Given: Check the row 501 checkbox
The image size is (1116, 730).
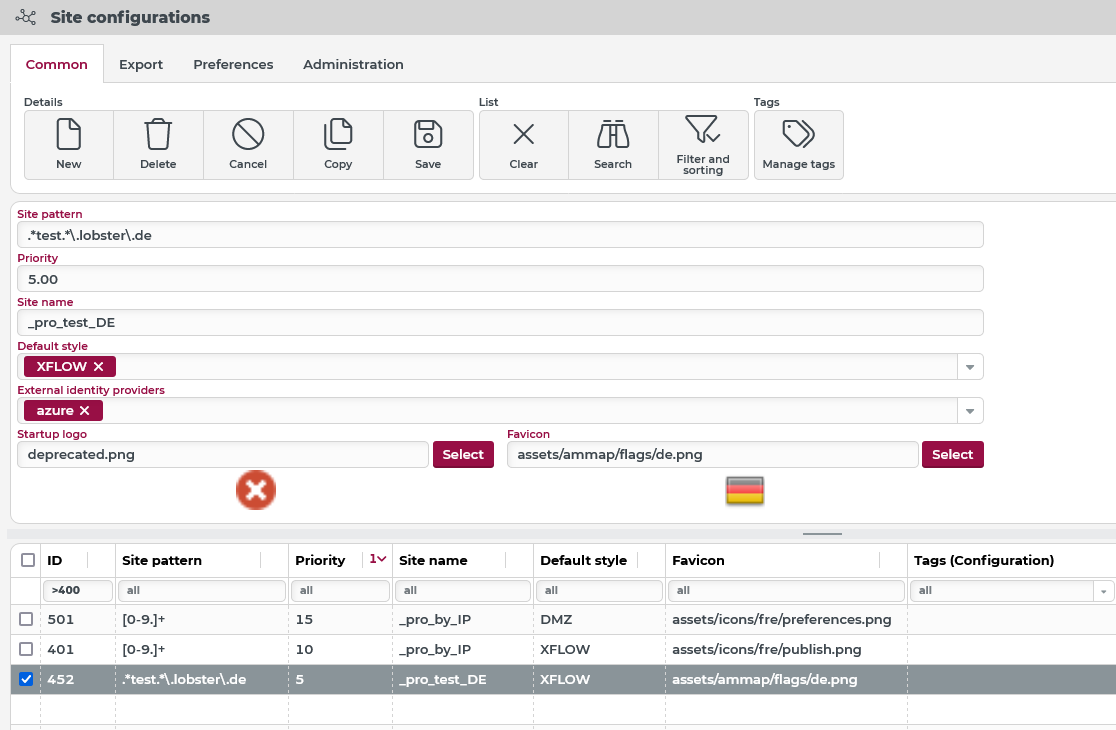Looking at the screenshot, I should click(x=26, y=619).
